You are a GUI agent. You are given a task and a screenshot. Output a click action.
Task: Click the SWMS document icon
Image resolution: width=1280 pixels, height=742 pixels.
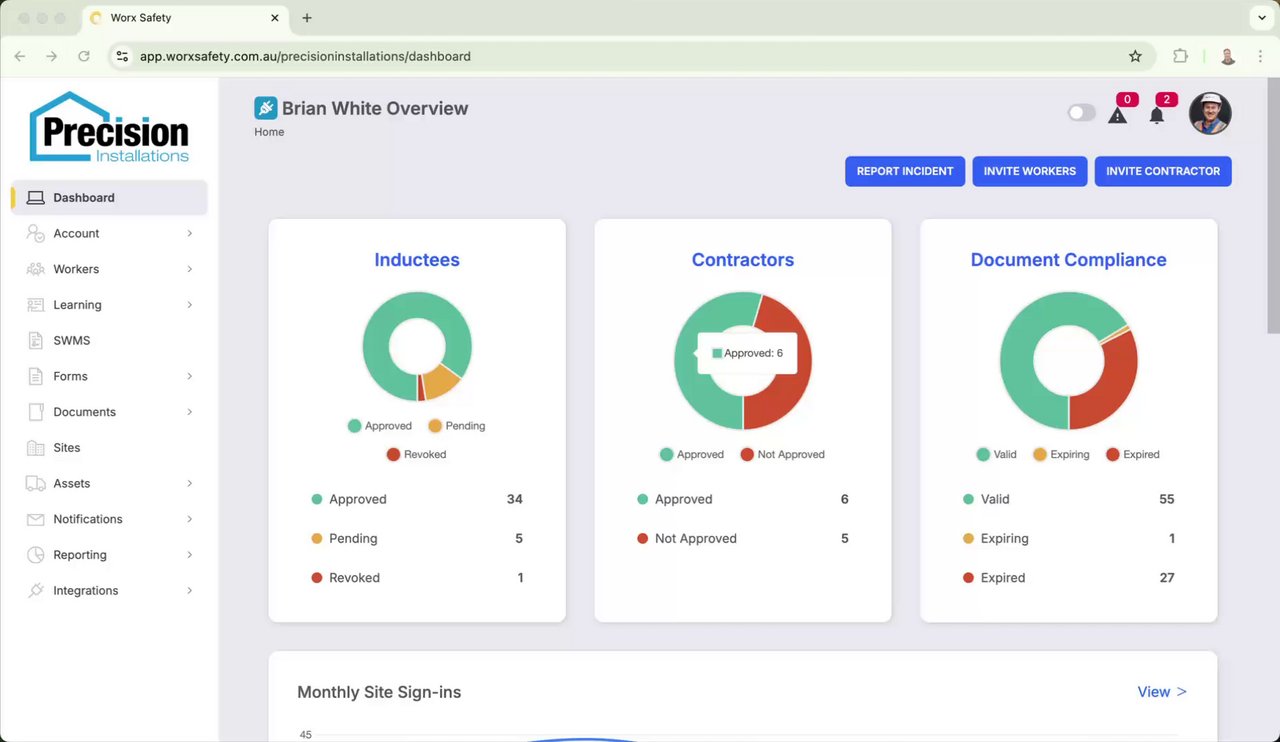pos(35,341)
